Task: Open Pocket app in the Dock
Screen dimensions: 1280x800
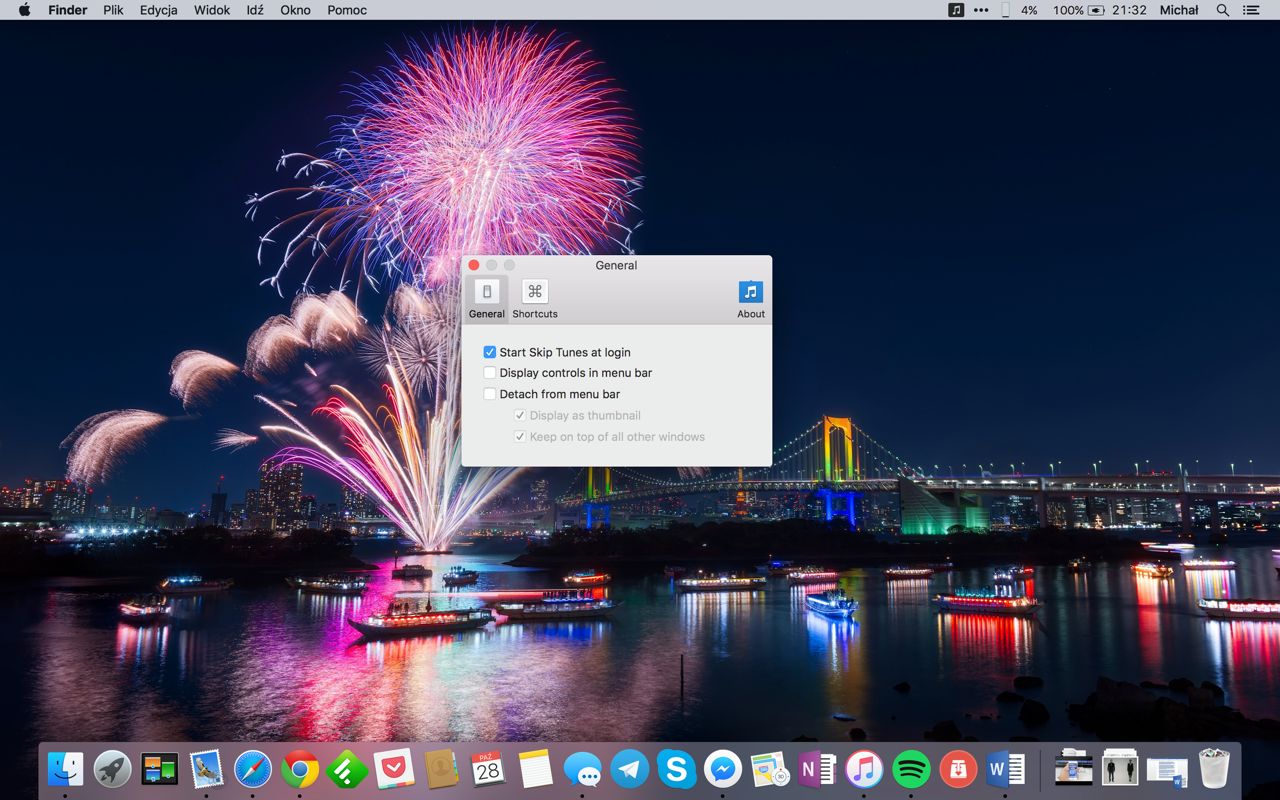Action: [394, 769]
